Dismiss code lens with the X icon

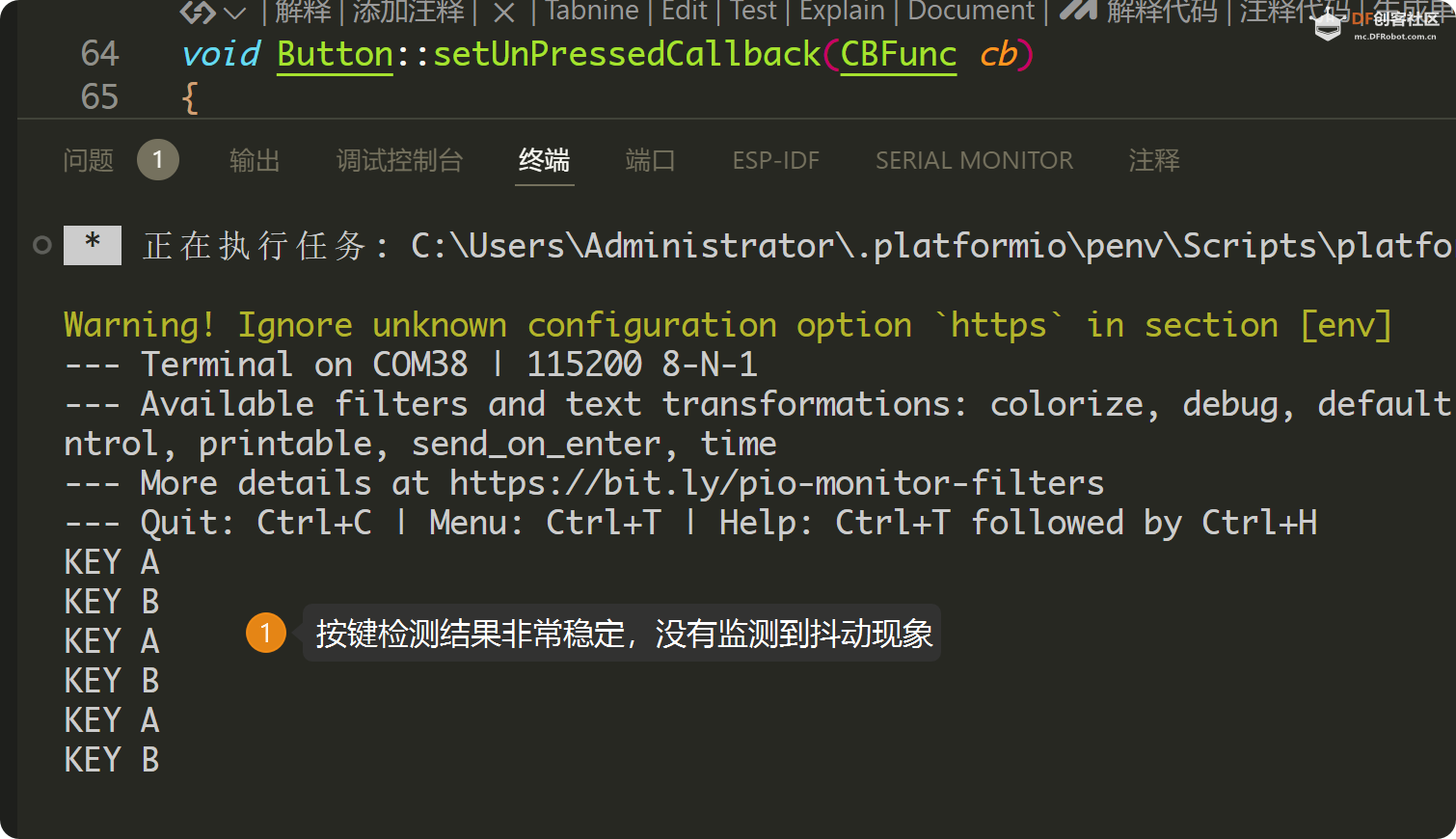click(503, 13)
